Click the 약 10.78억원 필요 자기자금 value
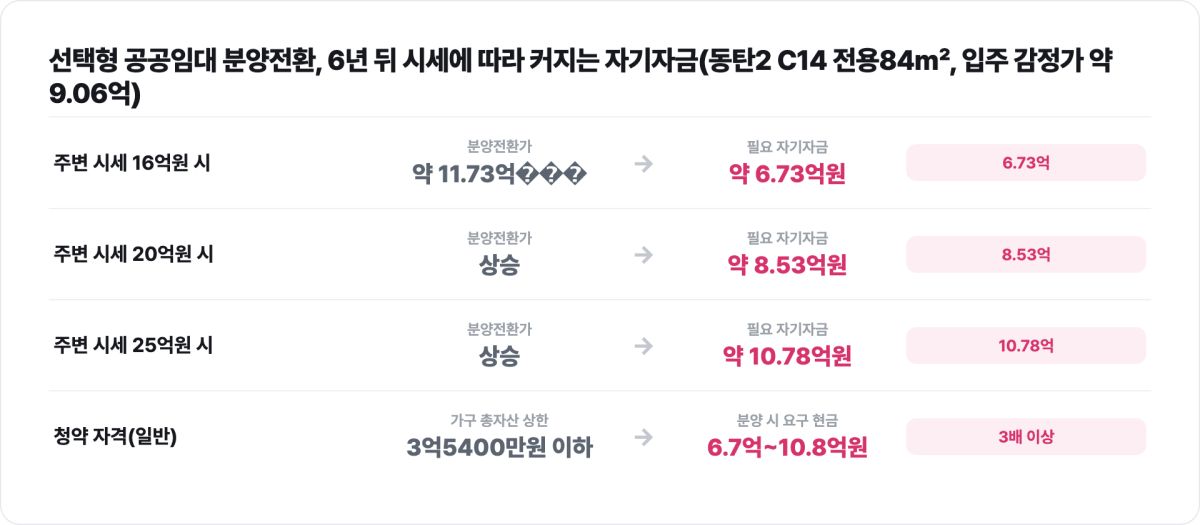Image resolution: width=1200 pixels, height=525 pixels. pyautogui.click(x=787, y=357)
